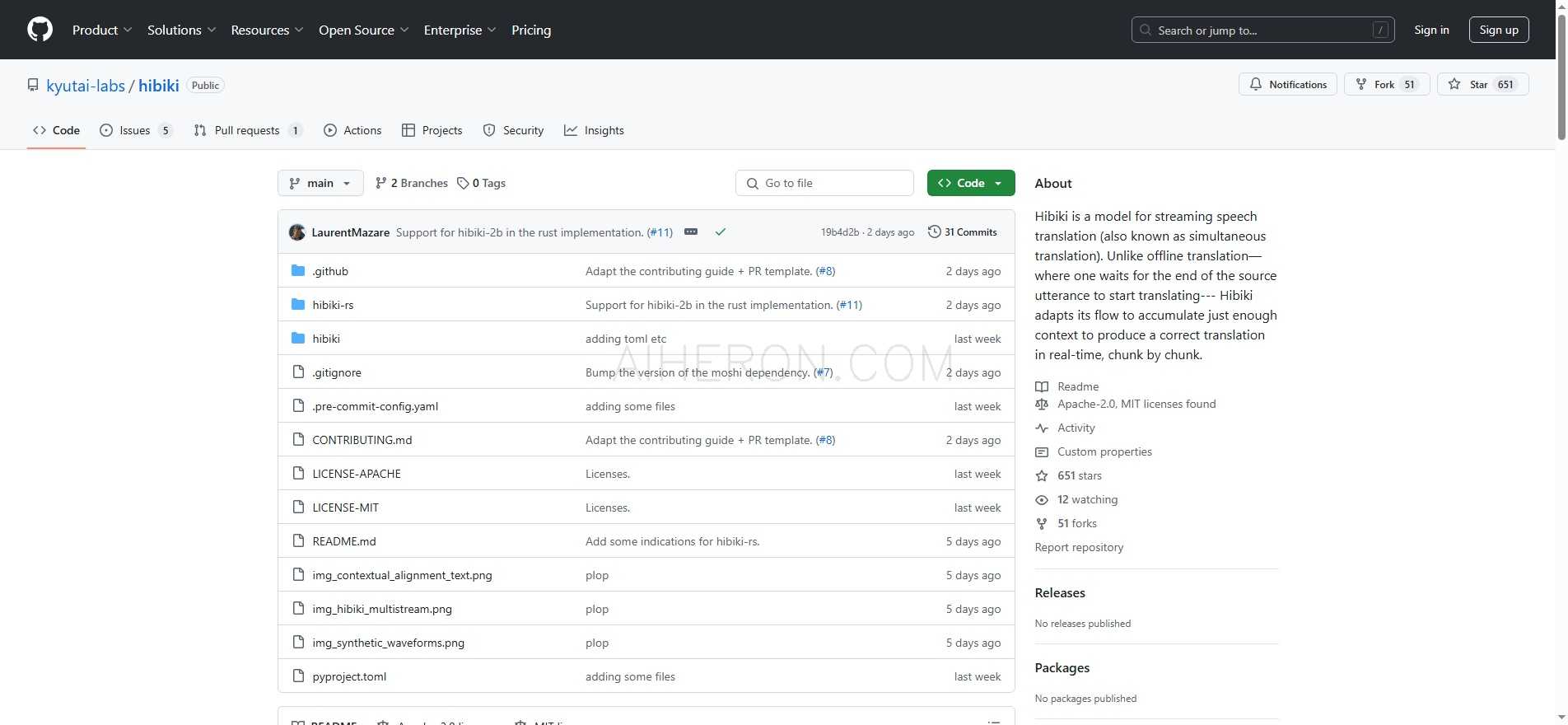Click the Fork button
Screen dimensions: 1568x725
[x=1387, y=84]
